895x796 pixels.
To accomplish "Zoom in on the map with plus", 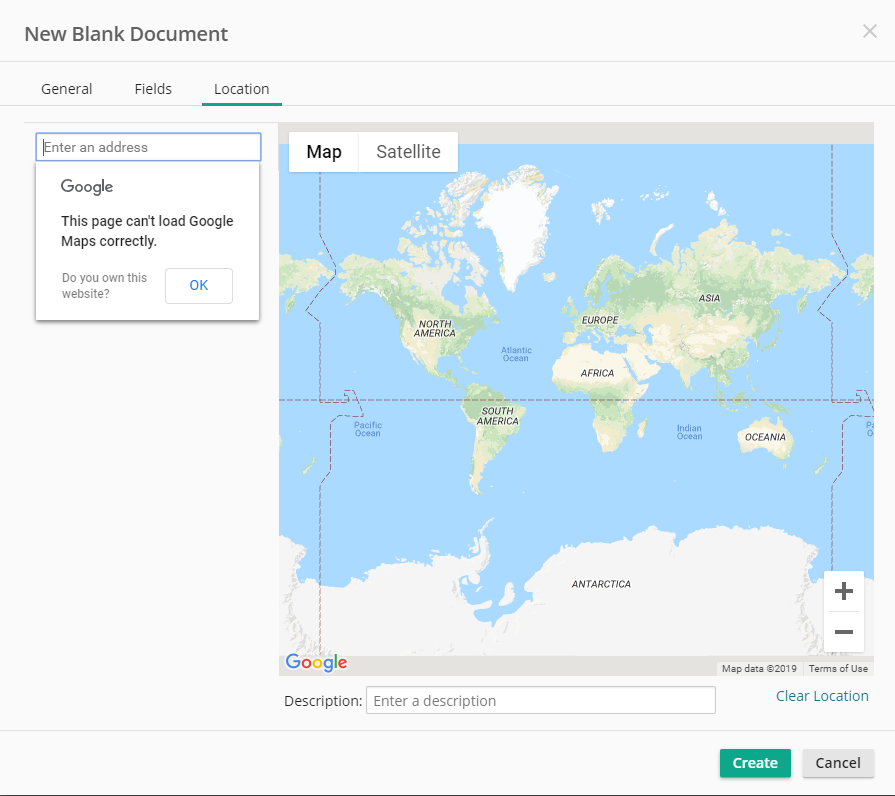I will (843, 591).
